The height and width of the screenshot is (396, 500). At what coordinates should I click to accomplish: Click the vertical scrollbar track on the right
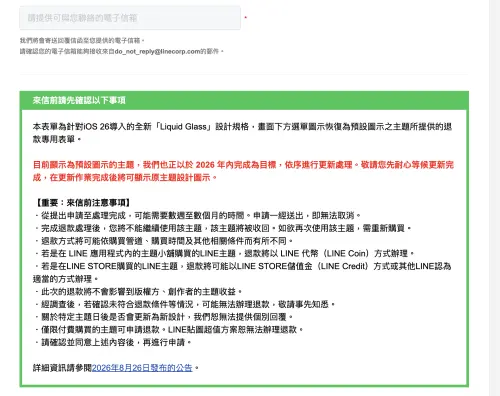click(494, 198)
